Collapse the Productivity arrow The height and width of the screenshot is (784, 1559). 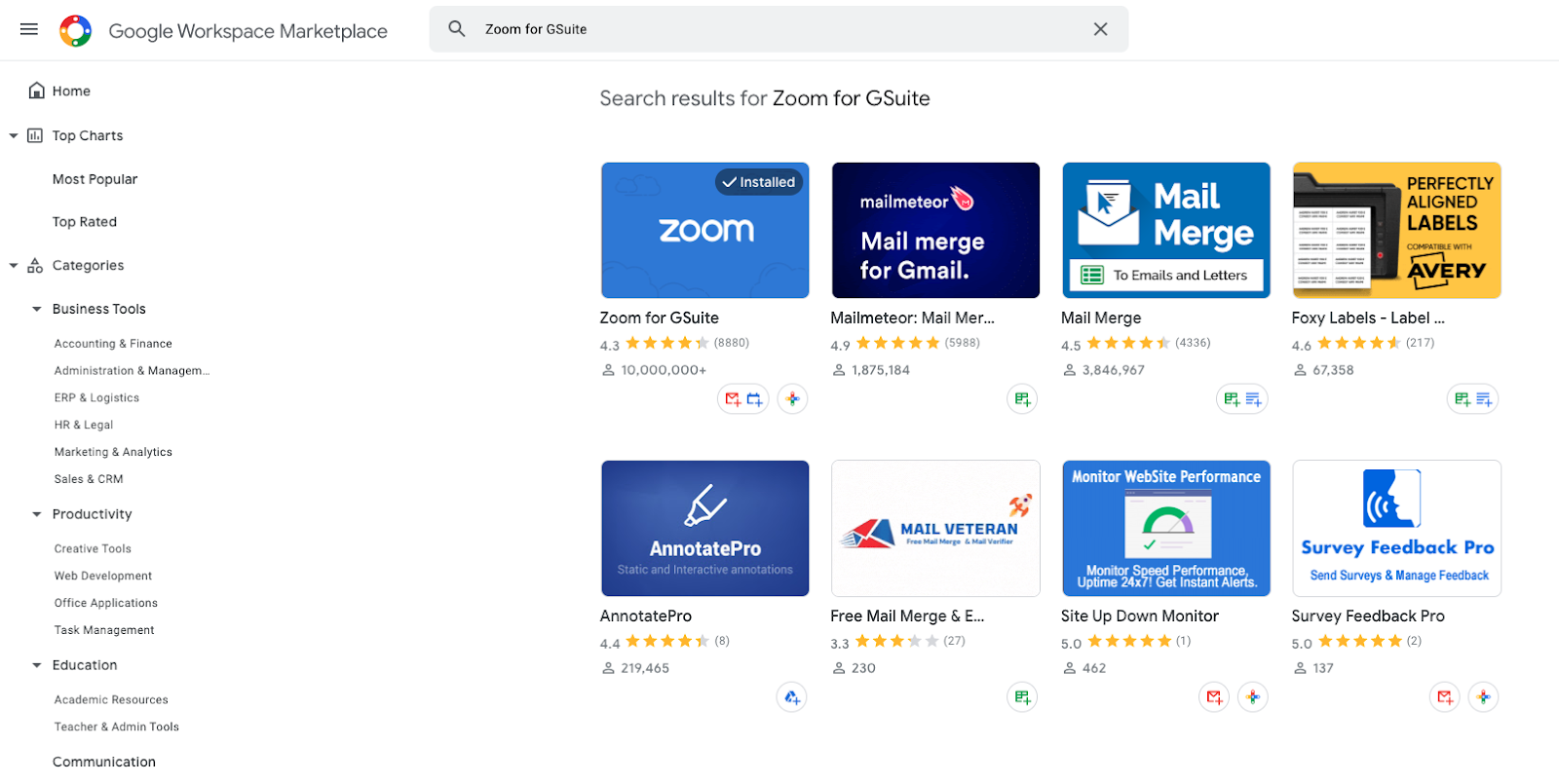click(37, 514)
